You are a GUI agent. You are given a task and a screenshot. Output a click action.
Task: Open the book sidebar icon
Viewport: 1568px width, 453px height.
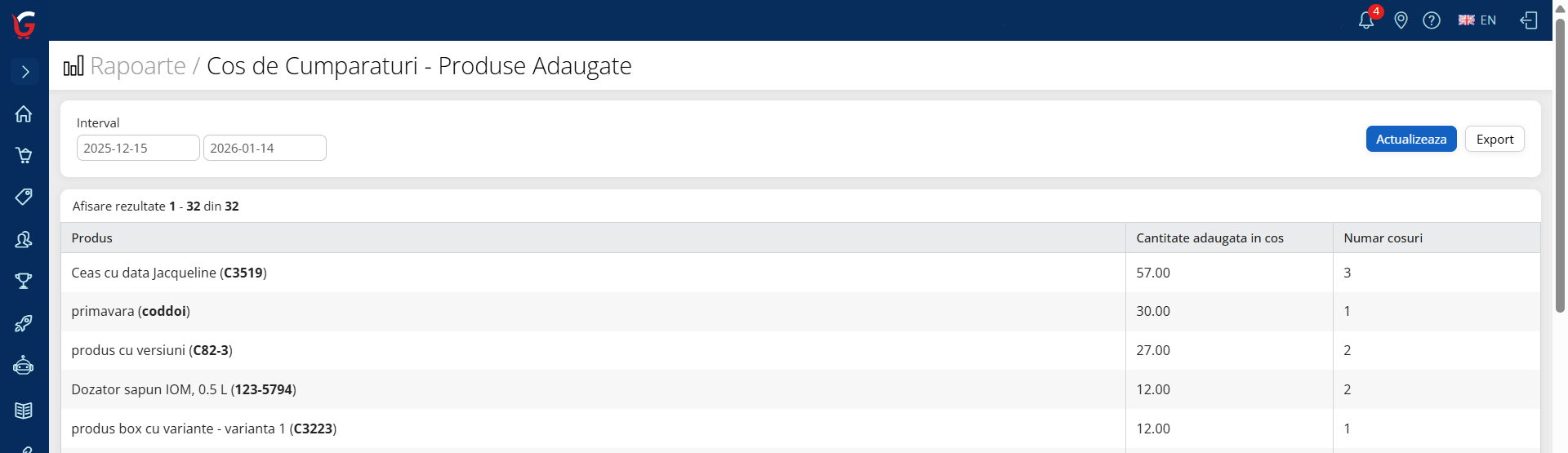pyautogui.click(x=24, y=410)
